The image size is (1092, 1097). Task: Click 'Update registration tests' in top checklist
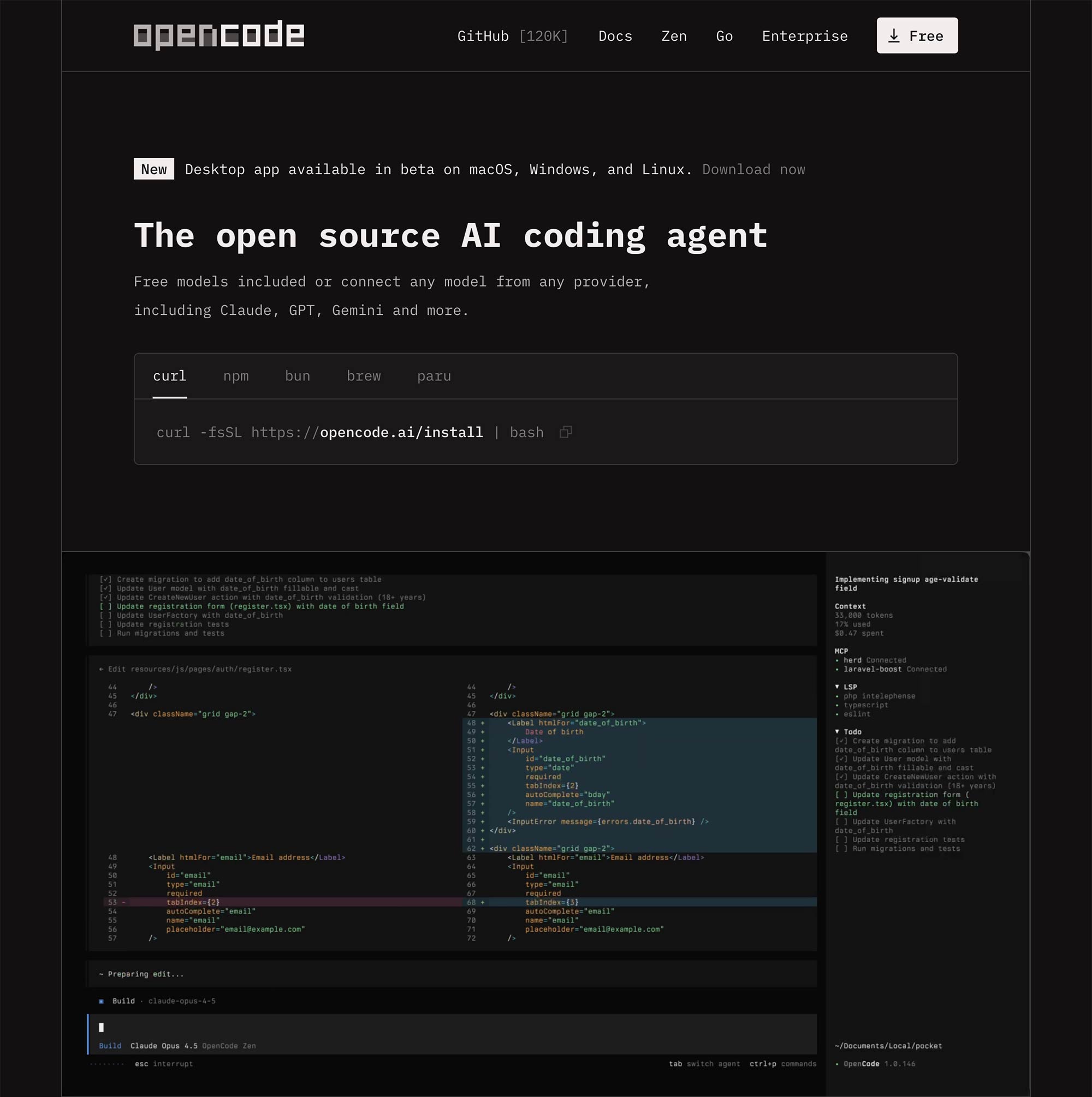coord(164,624)
